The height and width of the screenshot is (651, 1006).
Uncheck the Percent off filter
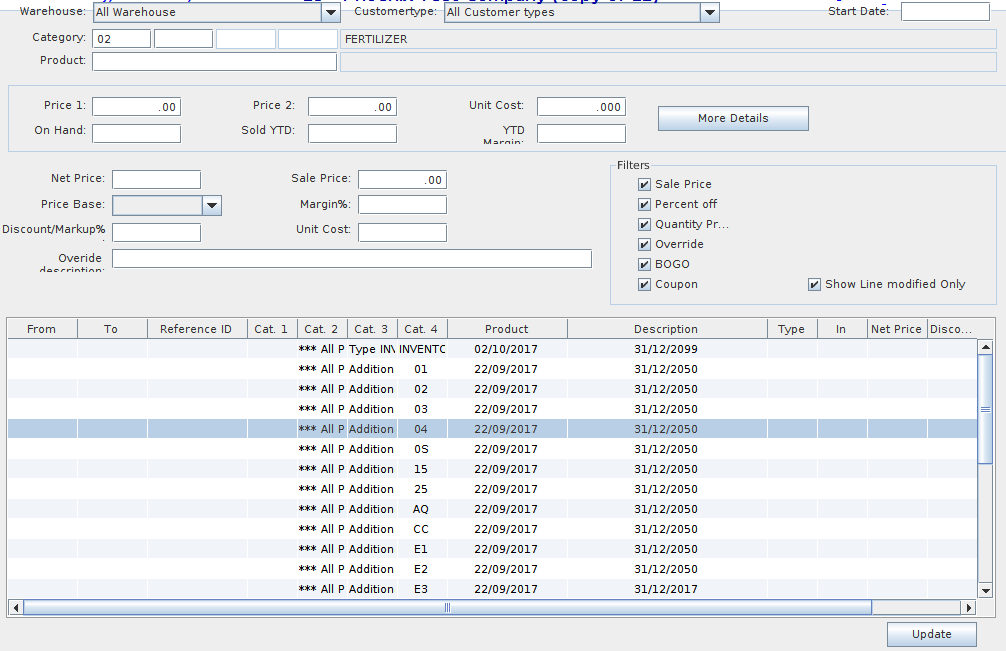[x=645, y=204]
